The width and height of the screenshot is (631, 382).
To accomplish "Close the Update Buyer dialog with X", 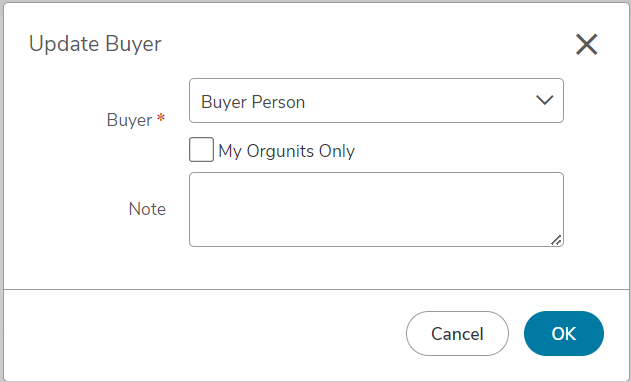I will 586,44.
